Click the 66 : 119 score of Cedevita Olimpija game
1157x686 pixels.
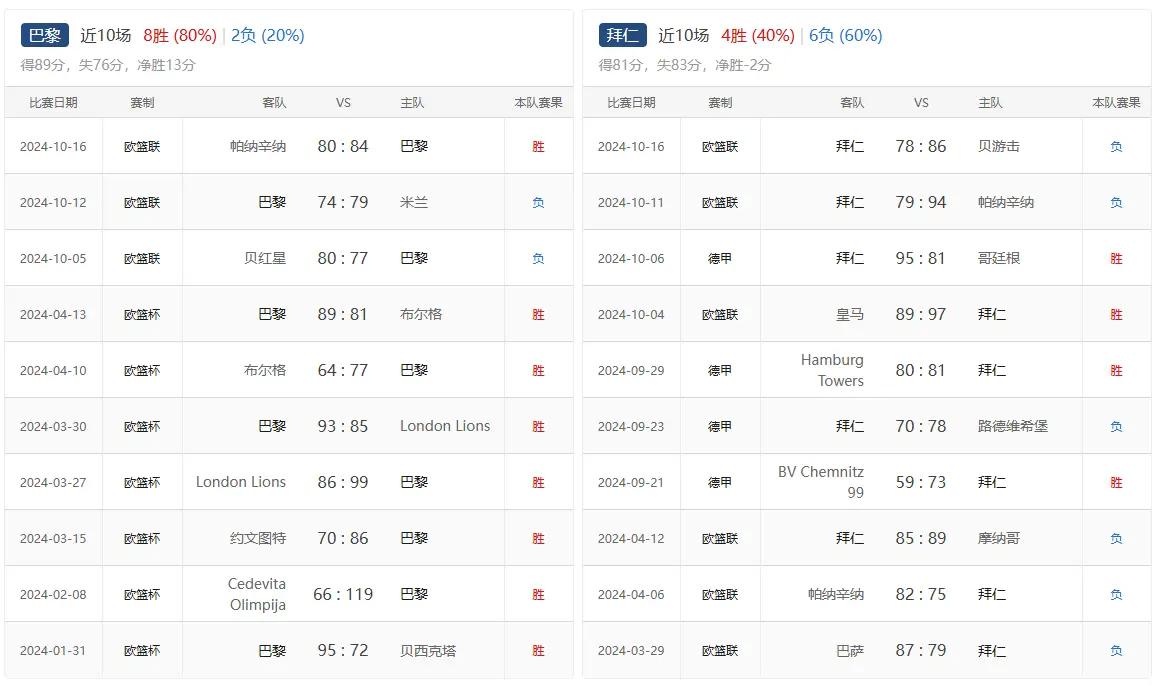tap(343, 595)
